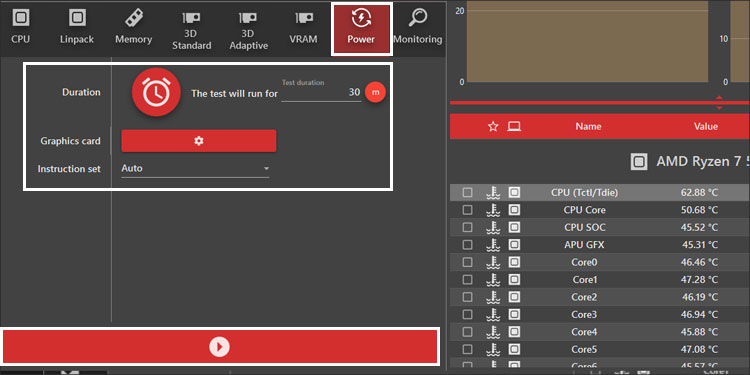Click temperature icon in CPU Core row
750x375 pixels.
pyautogui.click(x=493, y=210)
